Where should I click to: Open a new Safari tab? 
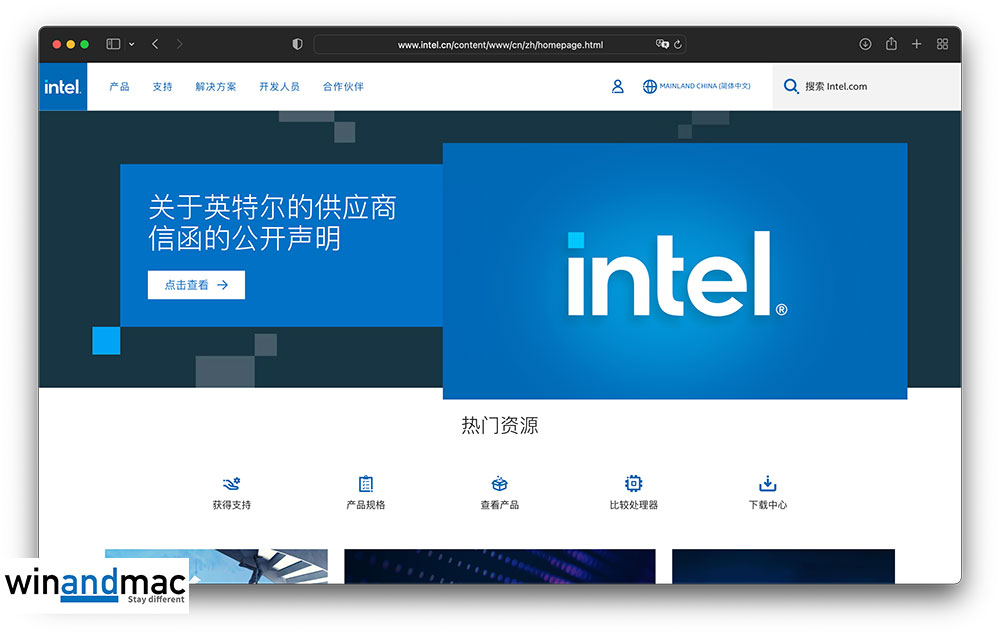tap(917, 44)
